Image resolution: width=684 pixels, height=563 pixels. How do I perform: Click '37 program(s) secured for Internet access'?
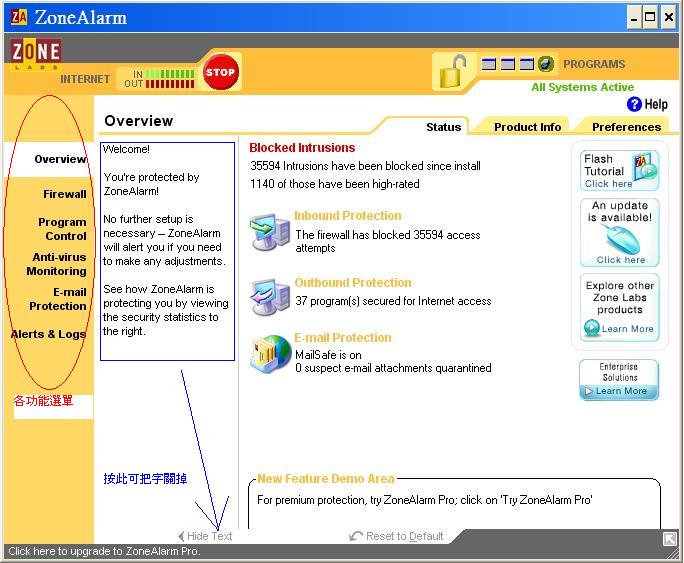(393, 301)
